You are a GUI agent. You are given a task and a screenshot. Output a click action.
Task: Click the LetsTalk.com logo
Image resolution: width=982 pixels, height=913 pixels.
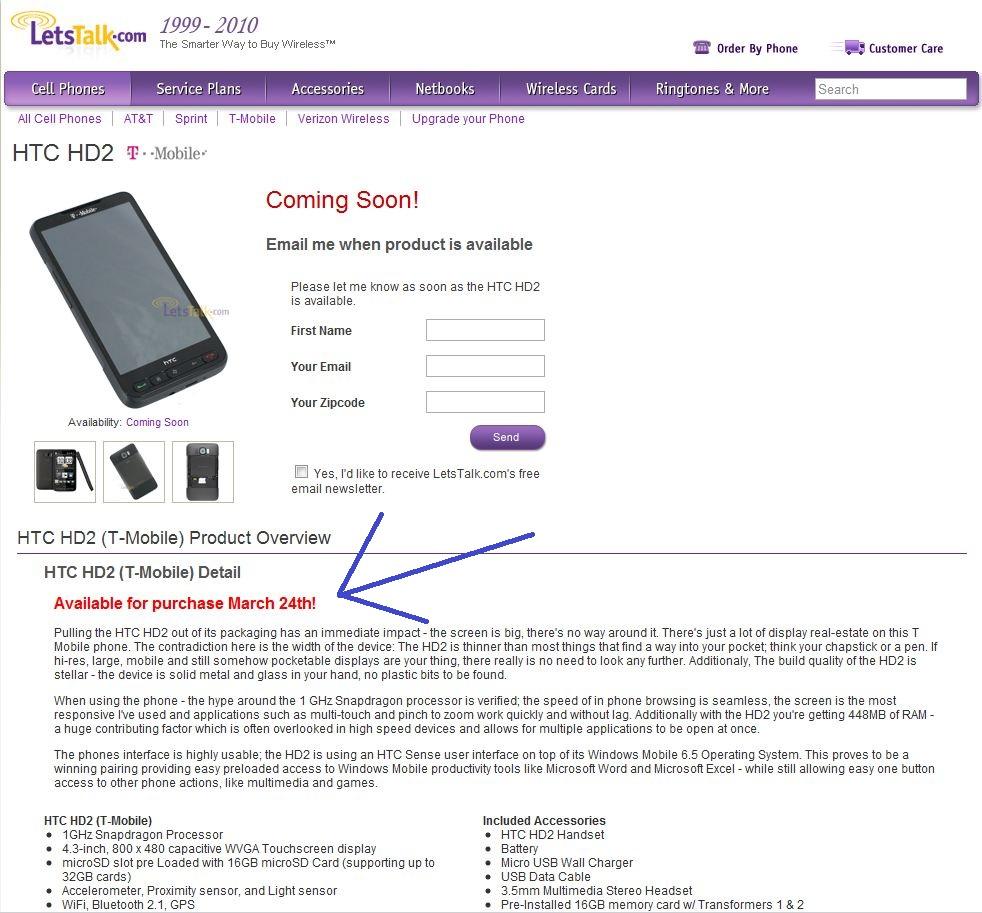tap(79, 31)
